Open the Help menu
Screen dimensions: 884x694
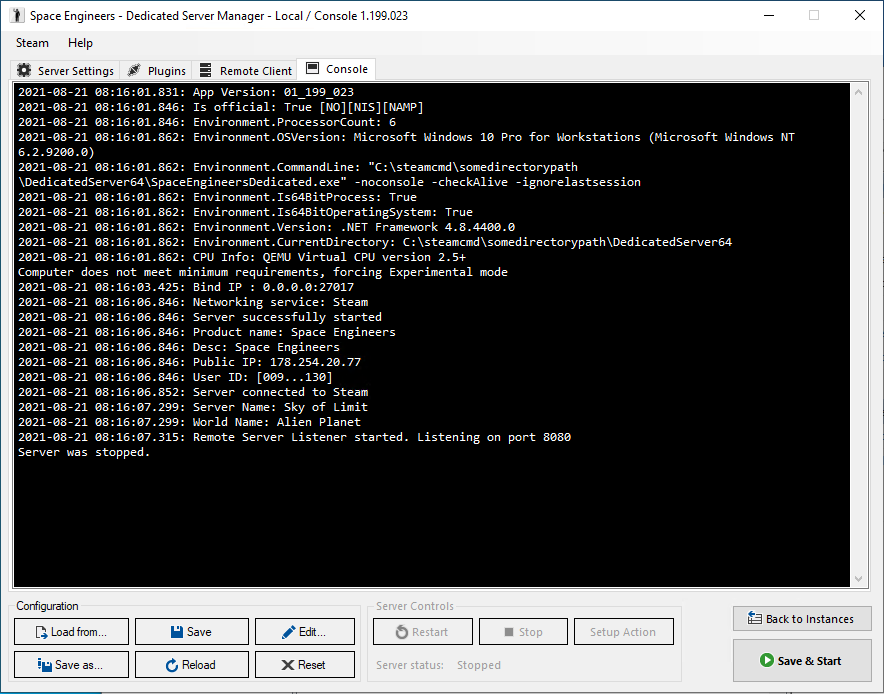click(80, 43)
